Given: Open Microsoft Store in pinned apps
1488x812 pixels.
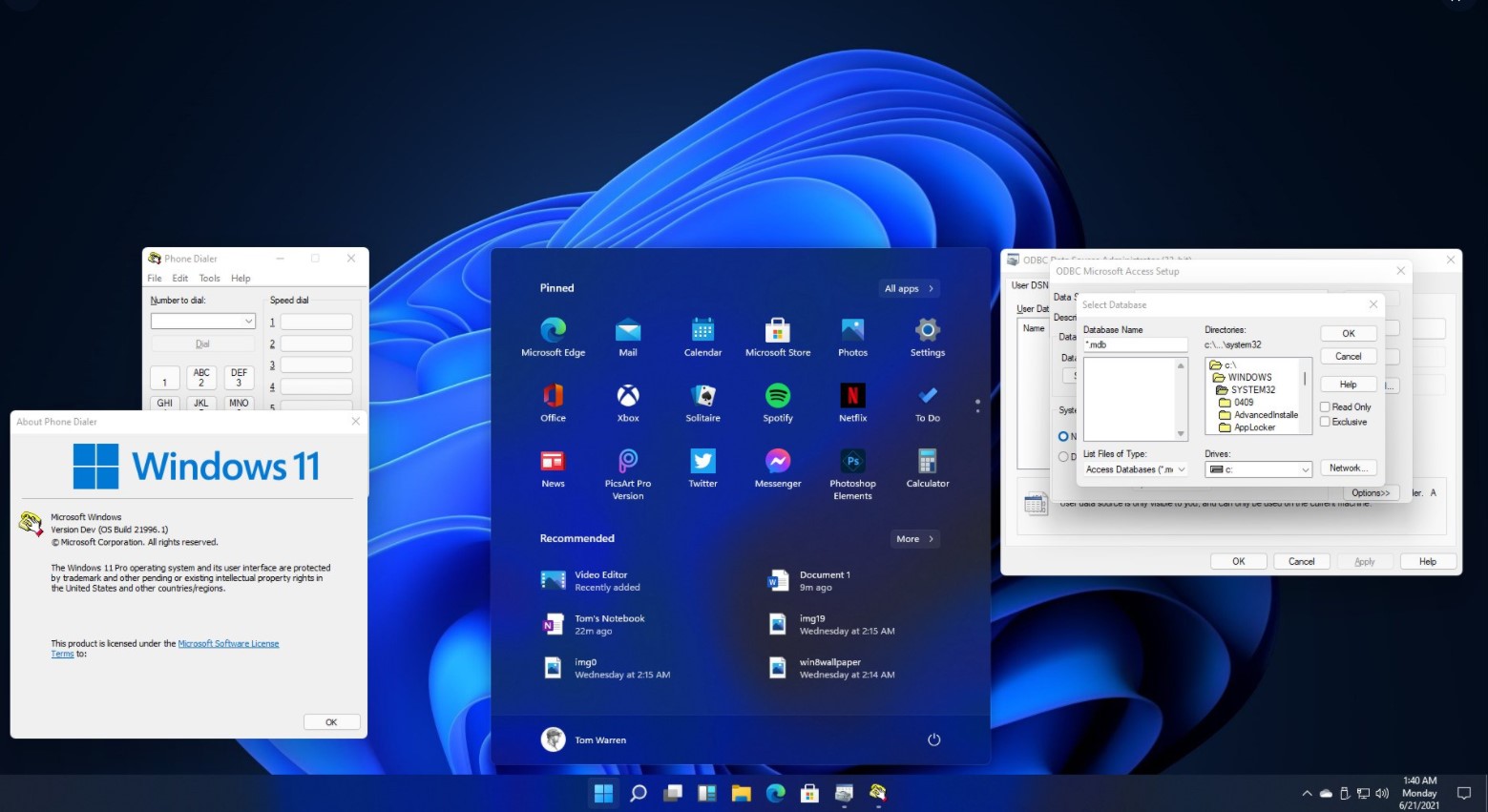Looking at the screenshot, I should 778,337.
